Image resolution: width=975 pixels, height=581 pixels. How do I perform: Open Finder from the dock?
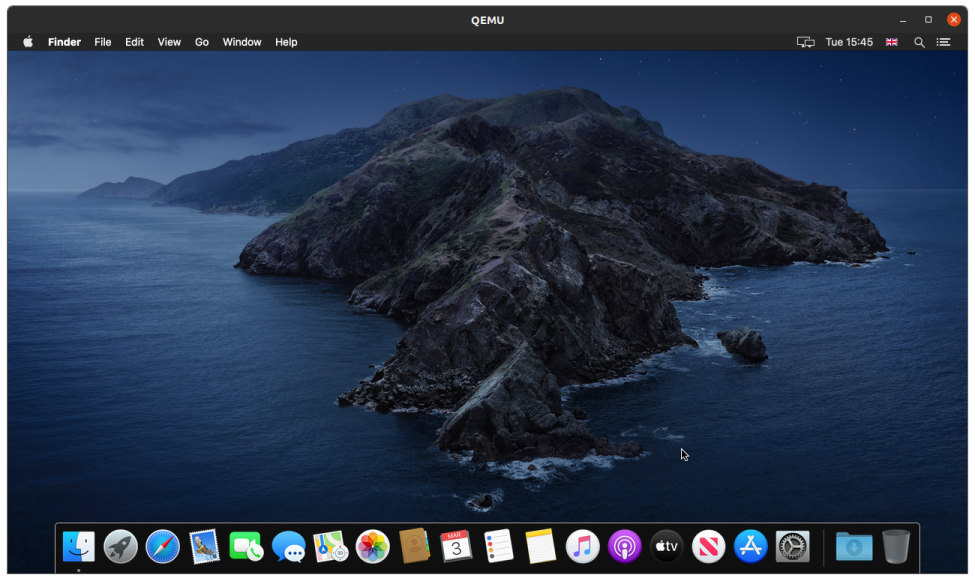[79, 546]
